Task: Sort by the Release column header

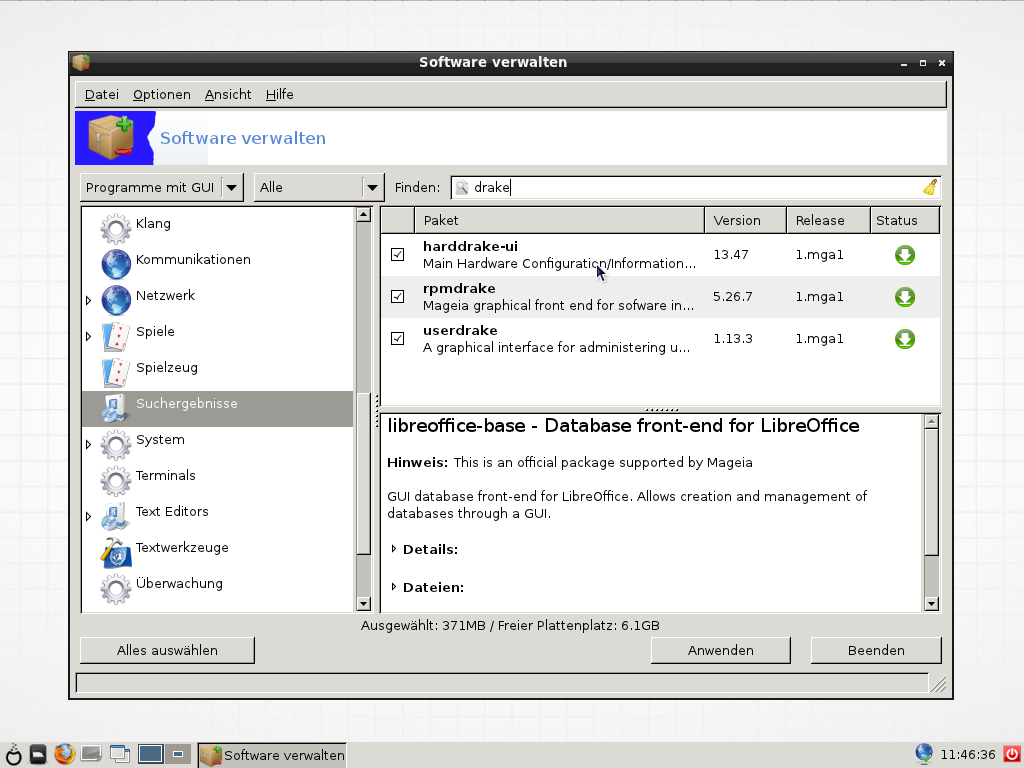Action: pos(828,220)
